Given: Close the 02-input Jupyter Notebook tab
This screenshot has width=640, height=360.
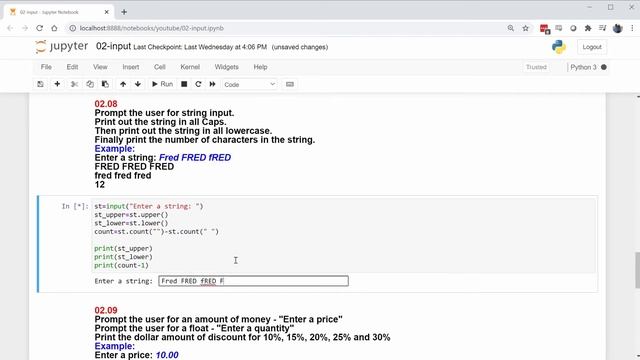Looking at the screenshot, I should click(x=107, y=12).
